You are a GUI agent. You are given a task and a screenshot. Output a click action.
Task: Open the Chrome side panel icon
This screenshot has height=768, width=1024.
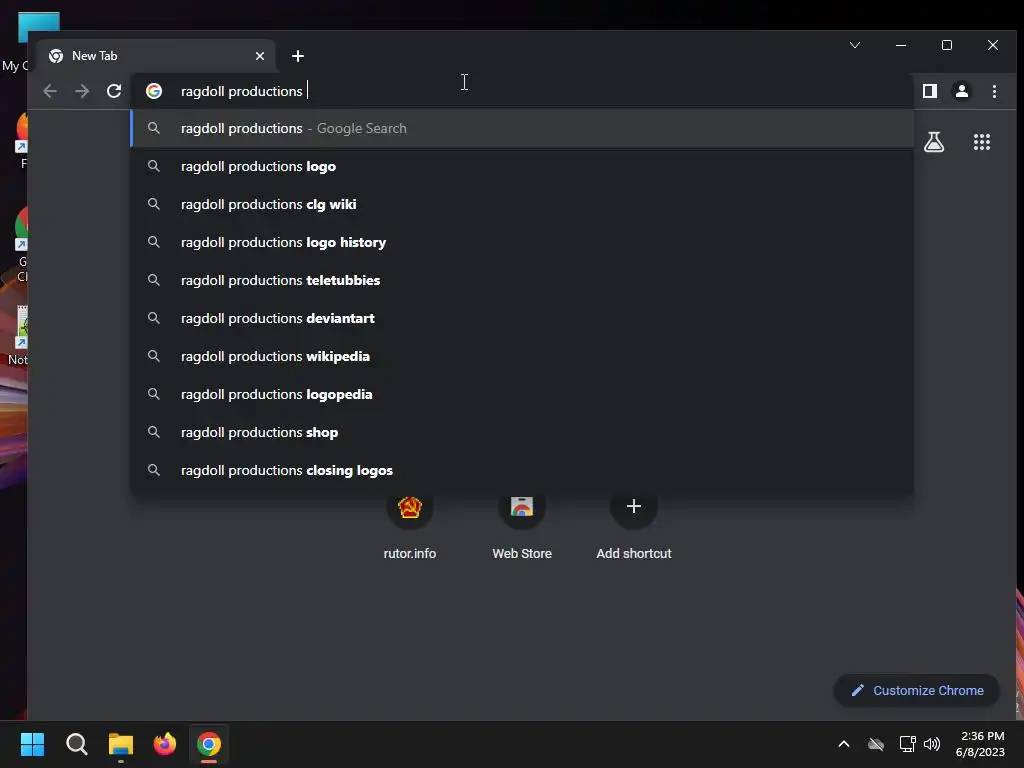pos(930,91)
